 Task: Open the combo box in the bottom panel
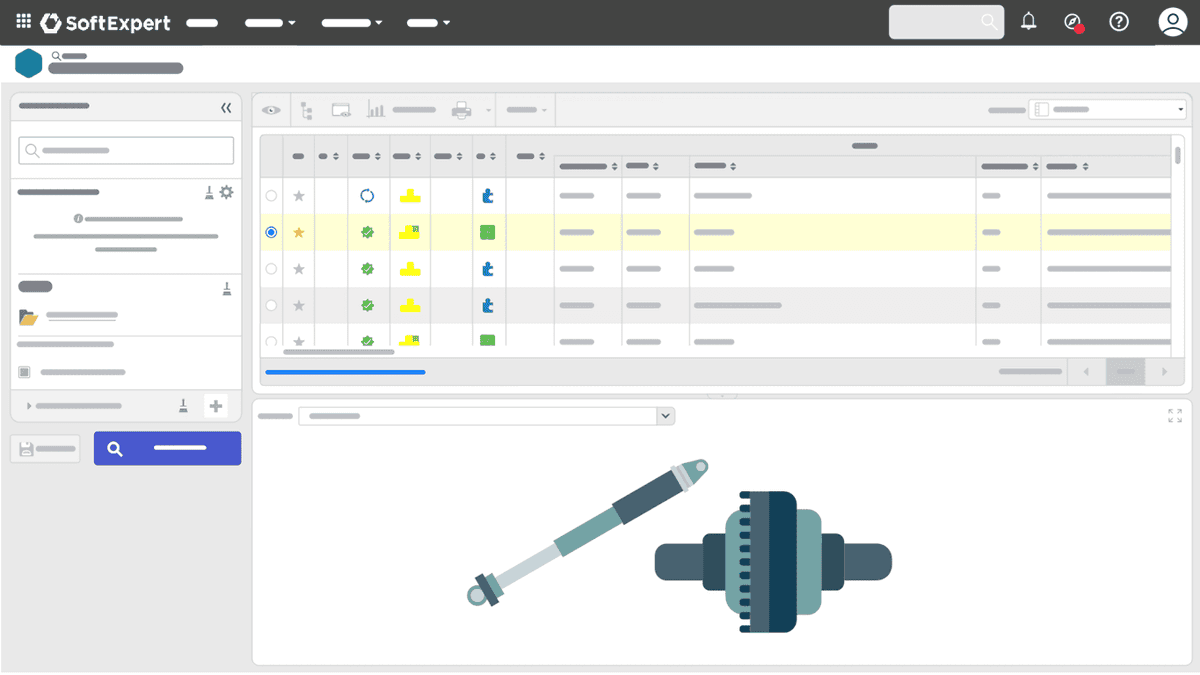[663, 415]
